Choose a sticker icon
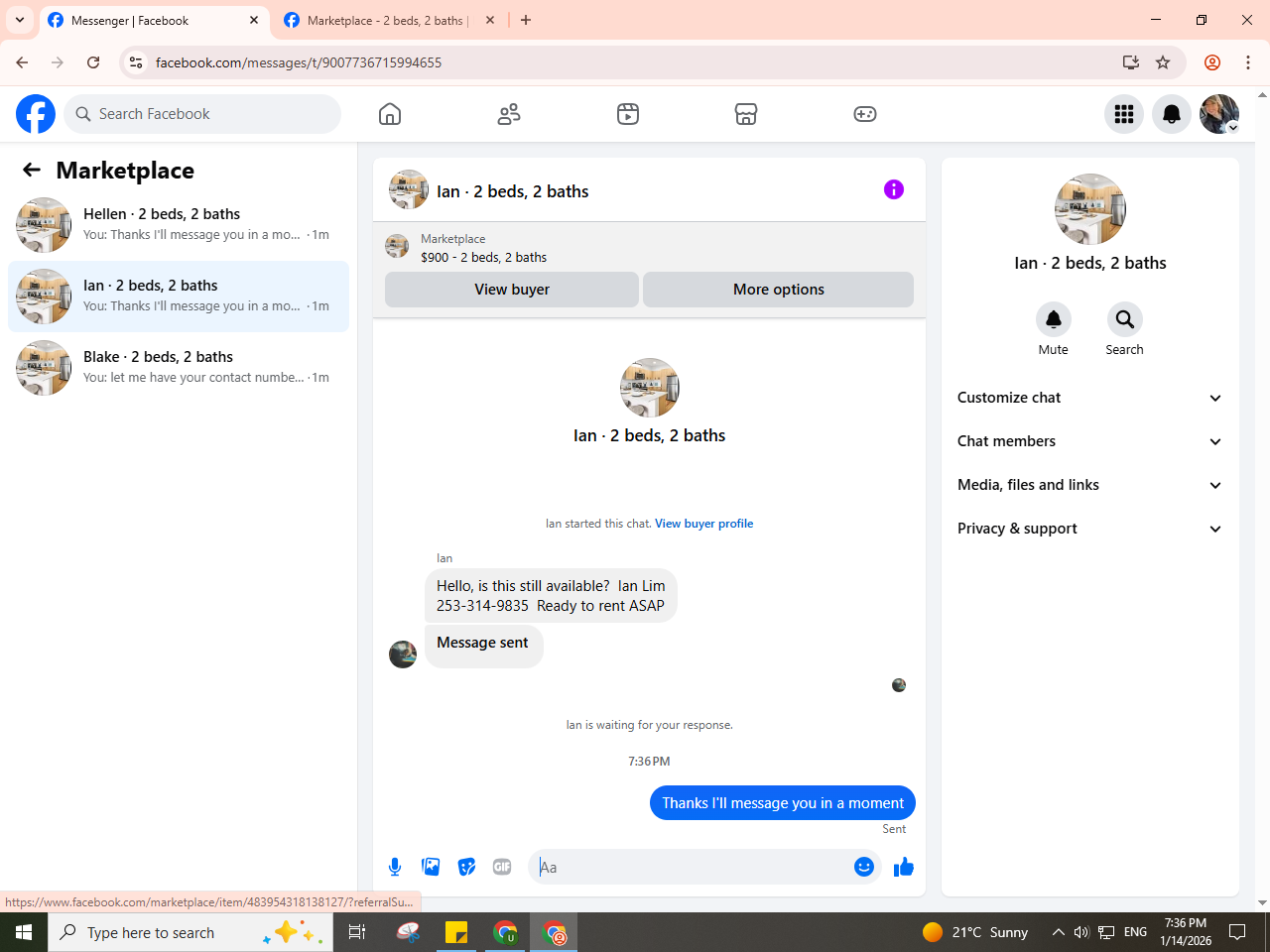1270x952 pixels. click(466, 867)
